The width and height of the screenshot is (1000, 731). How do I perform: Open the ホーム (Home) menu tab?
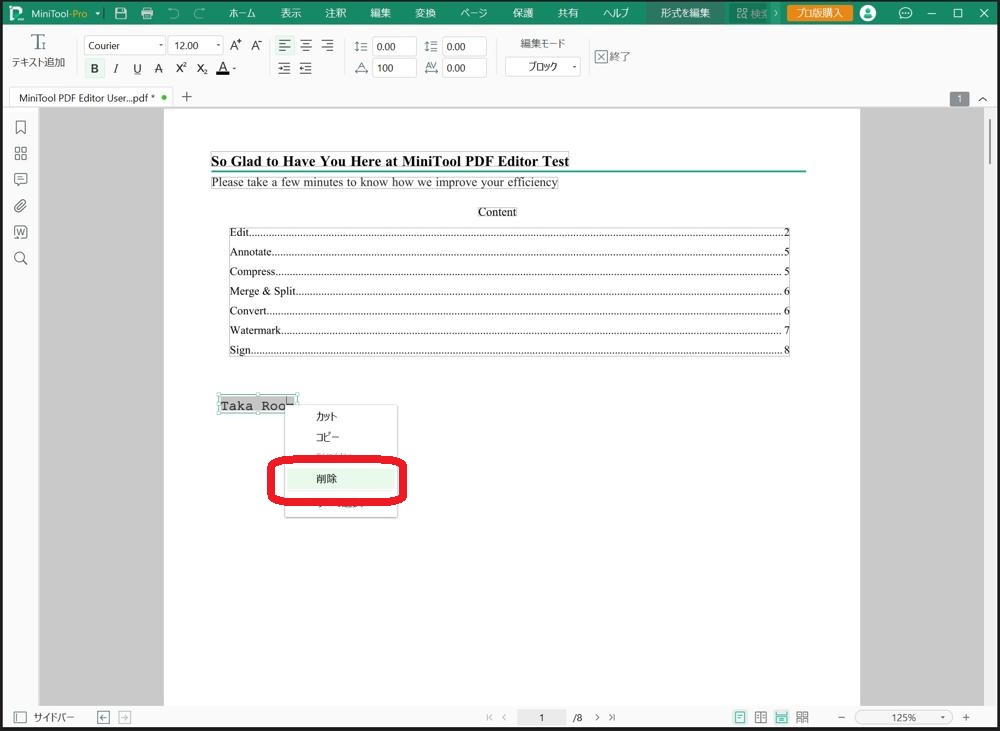coord(242,13)
